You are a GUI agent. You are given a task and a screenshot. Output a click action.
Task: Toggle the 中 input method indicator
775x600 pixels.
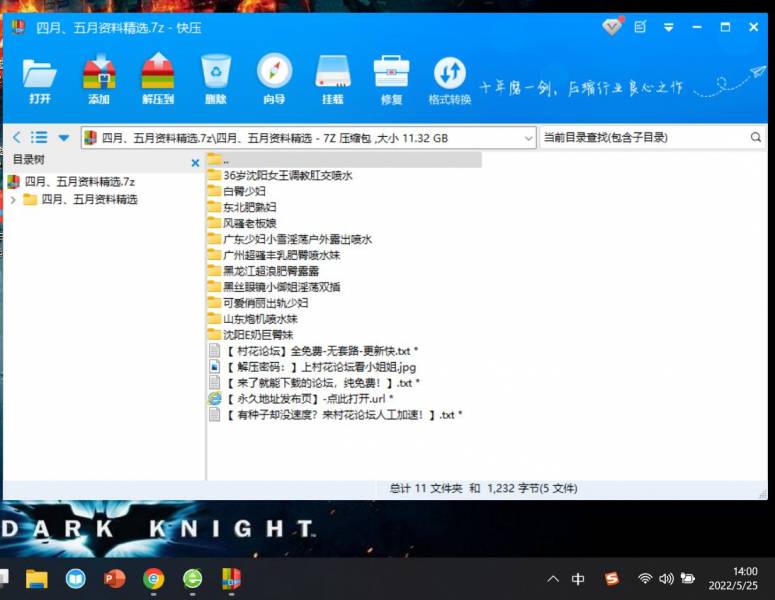click(x=578, y=579)
